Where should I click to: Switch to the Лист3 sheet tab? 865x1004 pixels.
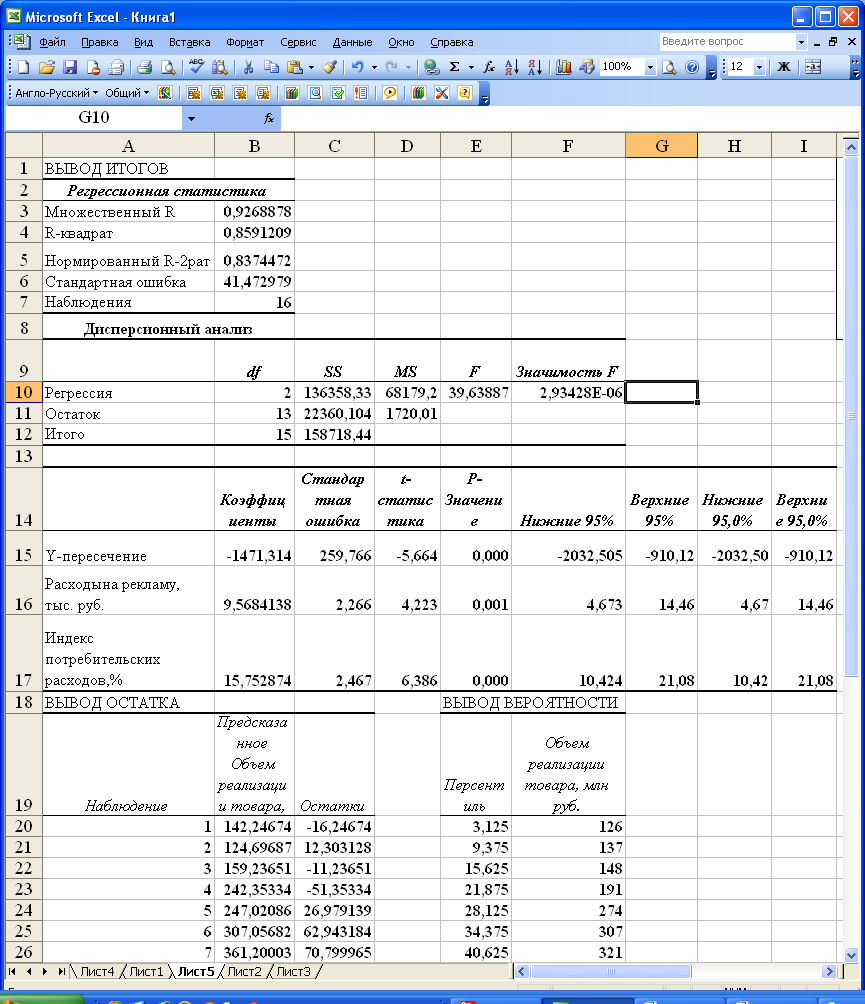click(293, 971)
